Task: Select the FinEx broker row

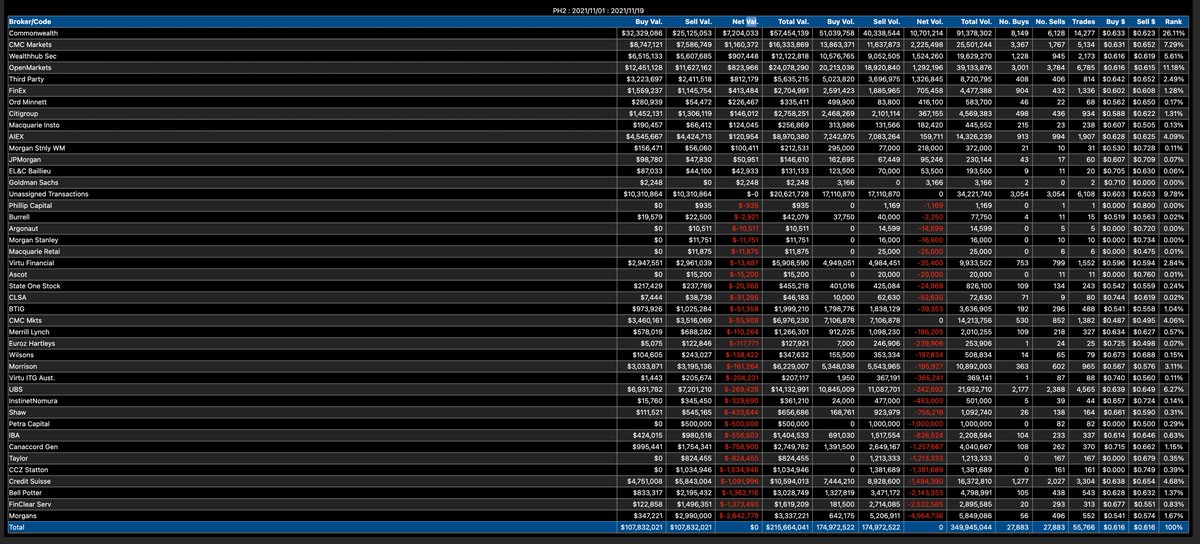Action: pos(600,92)
